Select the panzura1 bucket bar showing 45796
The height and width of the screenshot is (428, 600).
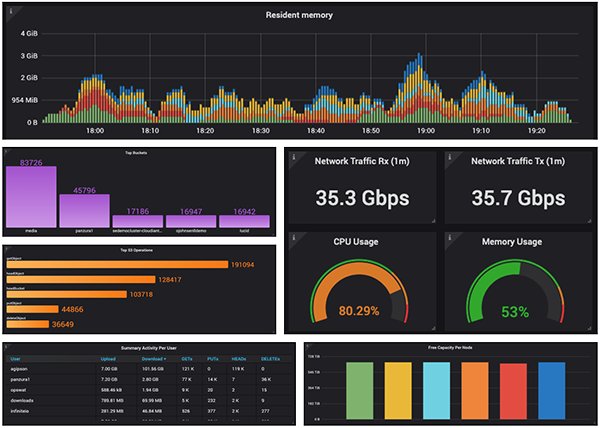(x=85, y=211)
